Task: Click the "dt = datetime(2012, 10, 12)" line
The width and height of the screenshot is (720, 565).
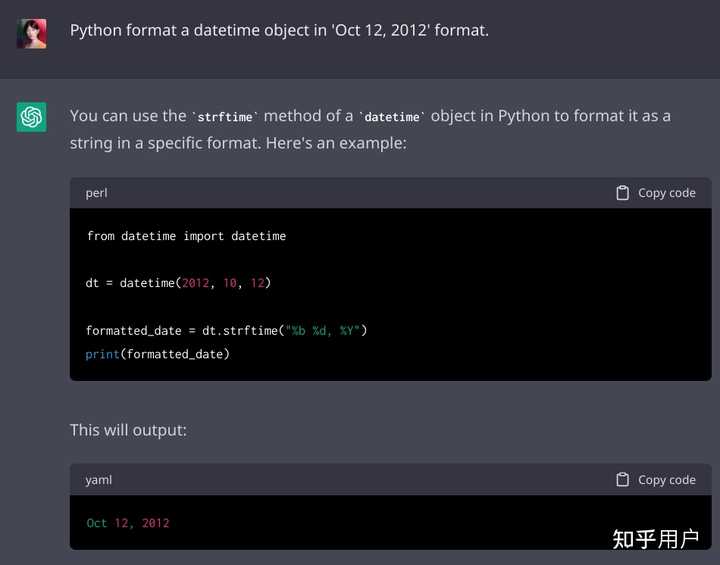Action: click(178, 283)
